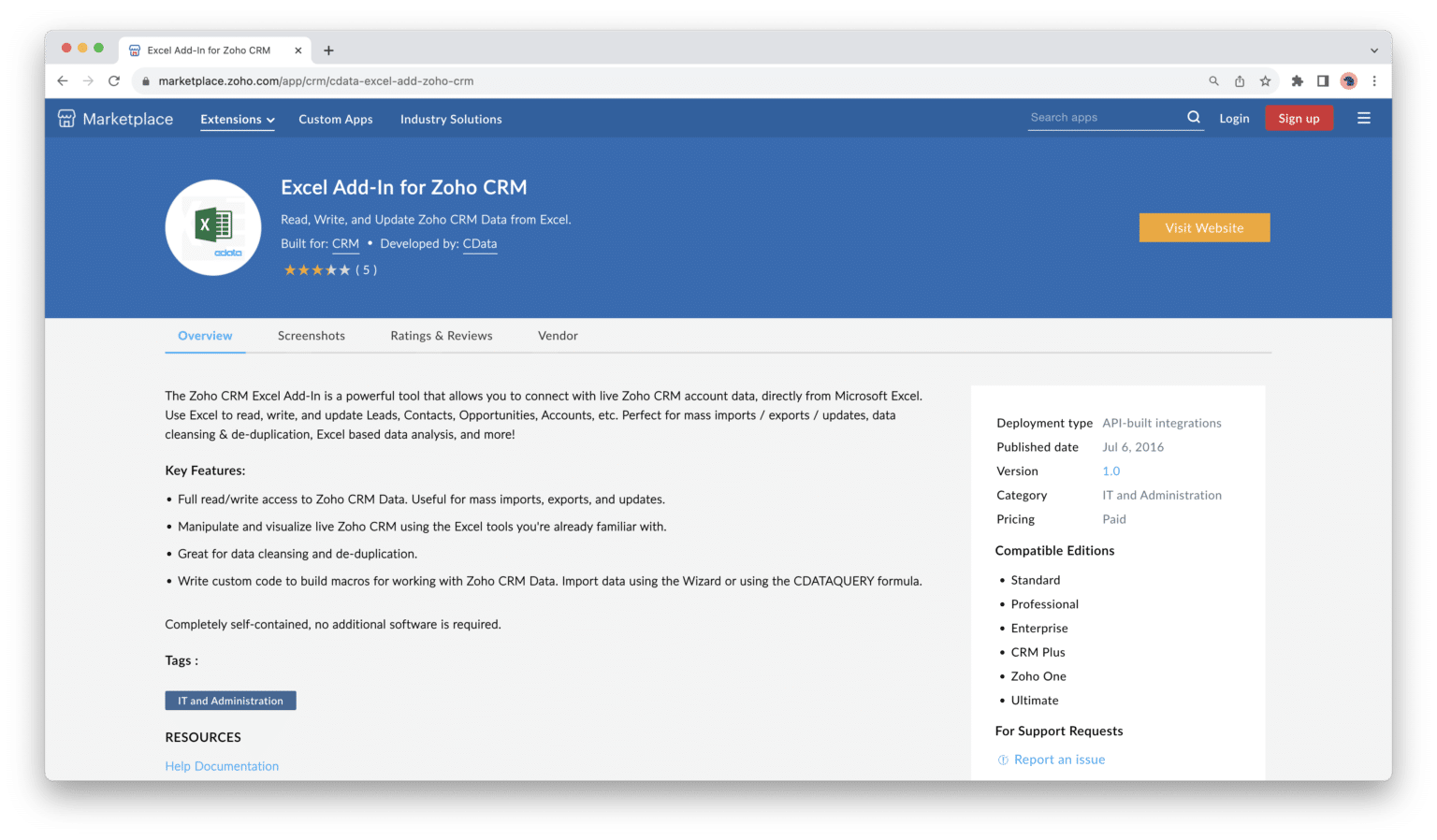The height and width of the screenshot is (840, 1437).
Task: Expand the tab search chevron
Action: (x=1373, y=51)
